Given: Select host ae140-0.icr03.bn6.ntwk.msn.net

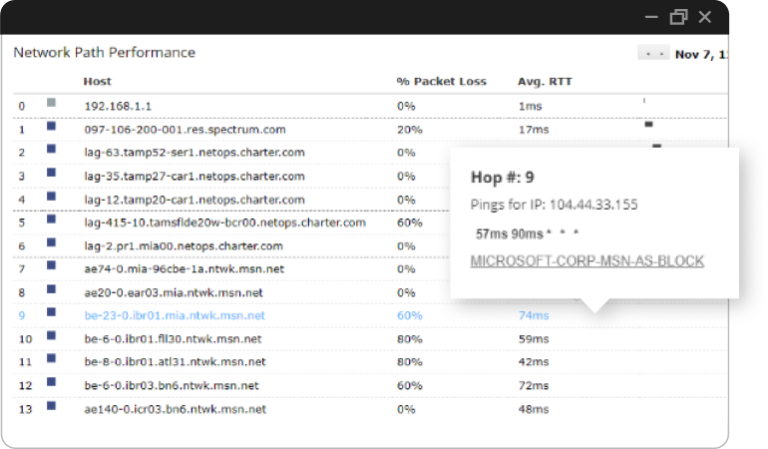Looking at the screenshot, I should click(x=175, y=409).
